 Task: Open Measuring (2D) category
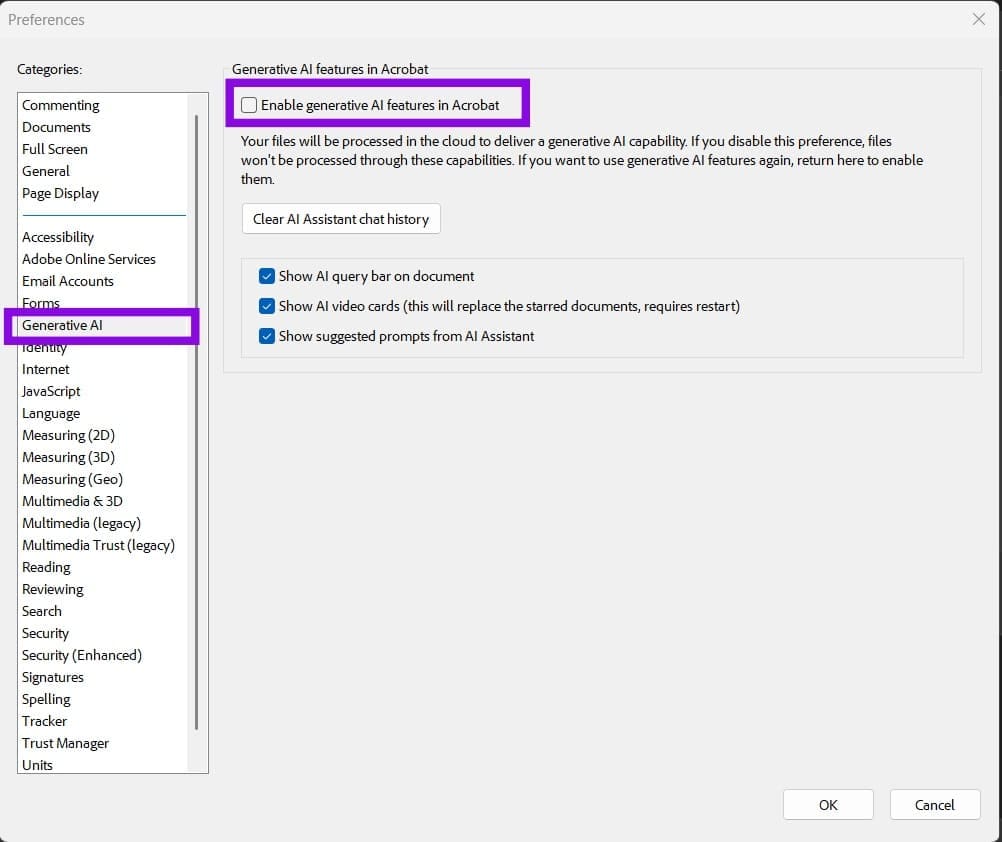pos(68,436)
